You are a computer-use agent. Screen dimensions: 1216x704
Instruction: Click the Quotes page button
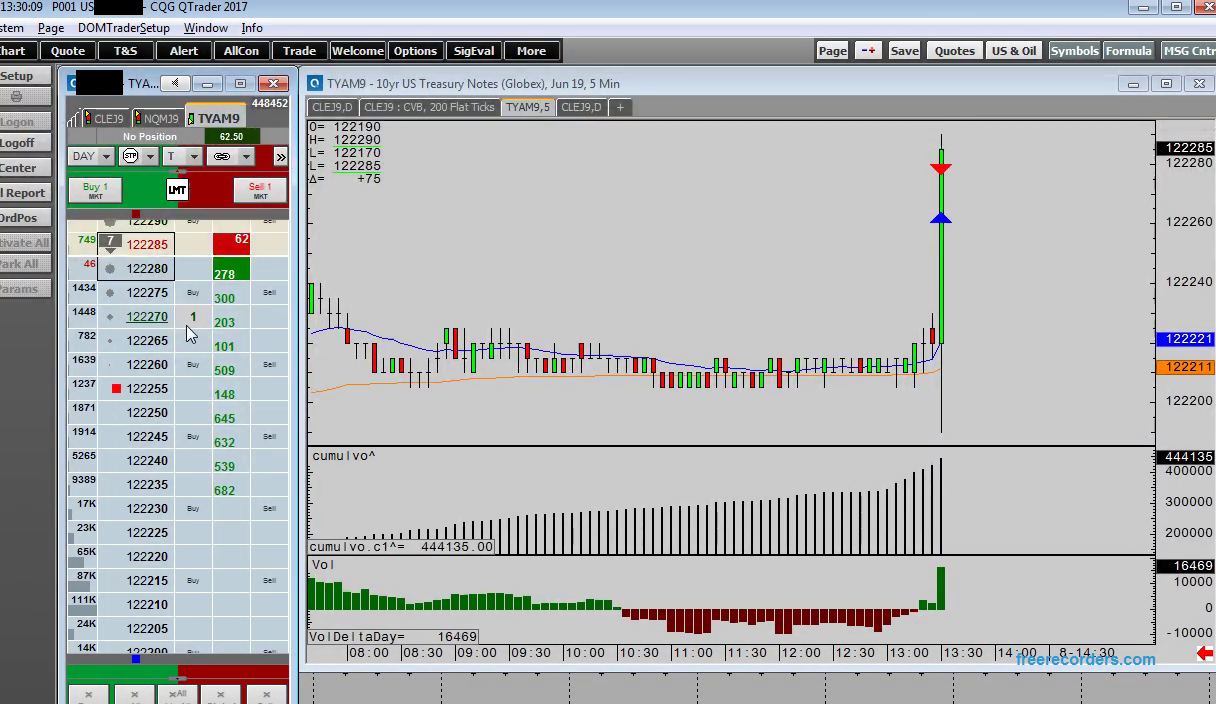954,51
